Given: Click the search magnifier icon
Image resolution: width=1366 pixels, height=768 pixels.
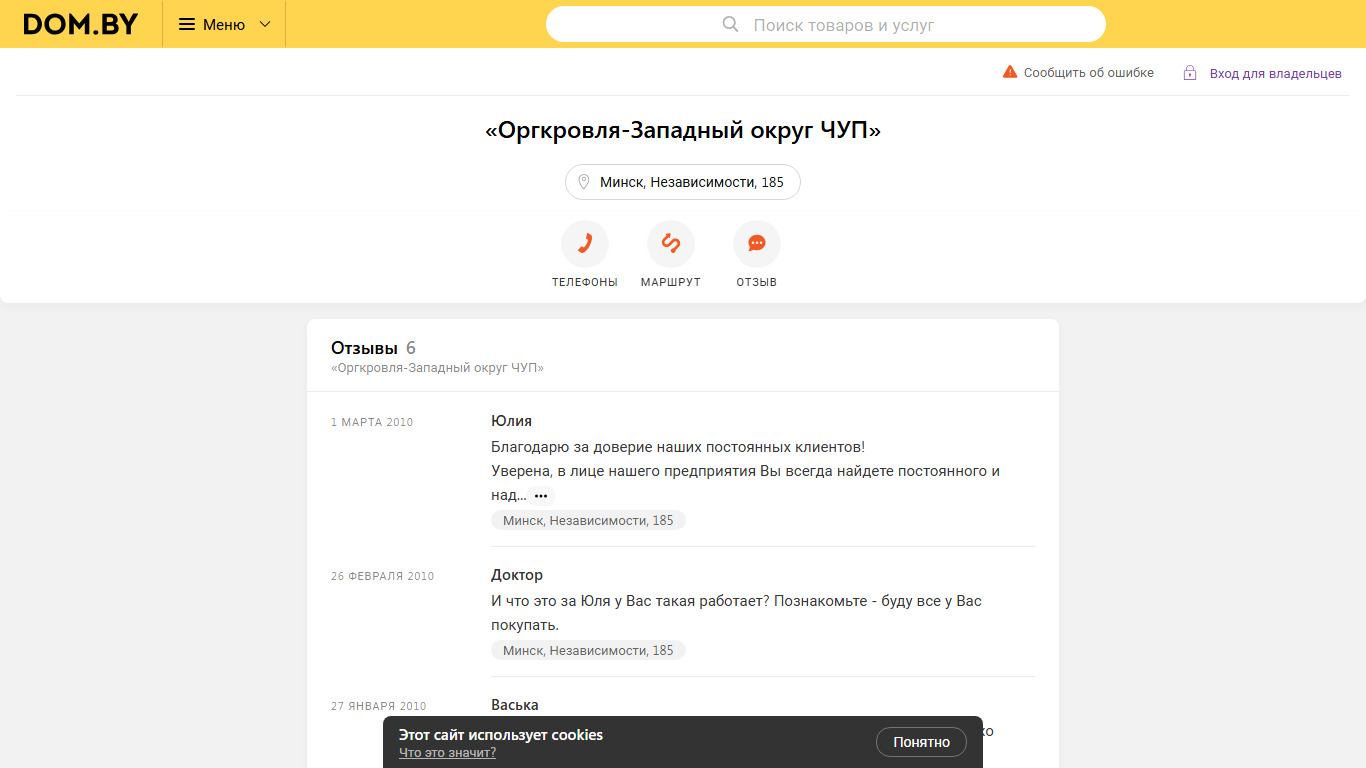Looking at the screenshot, I should (x=731, y=24).
